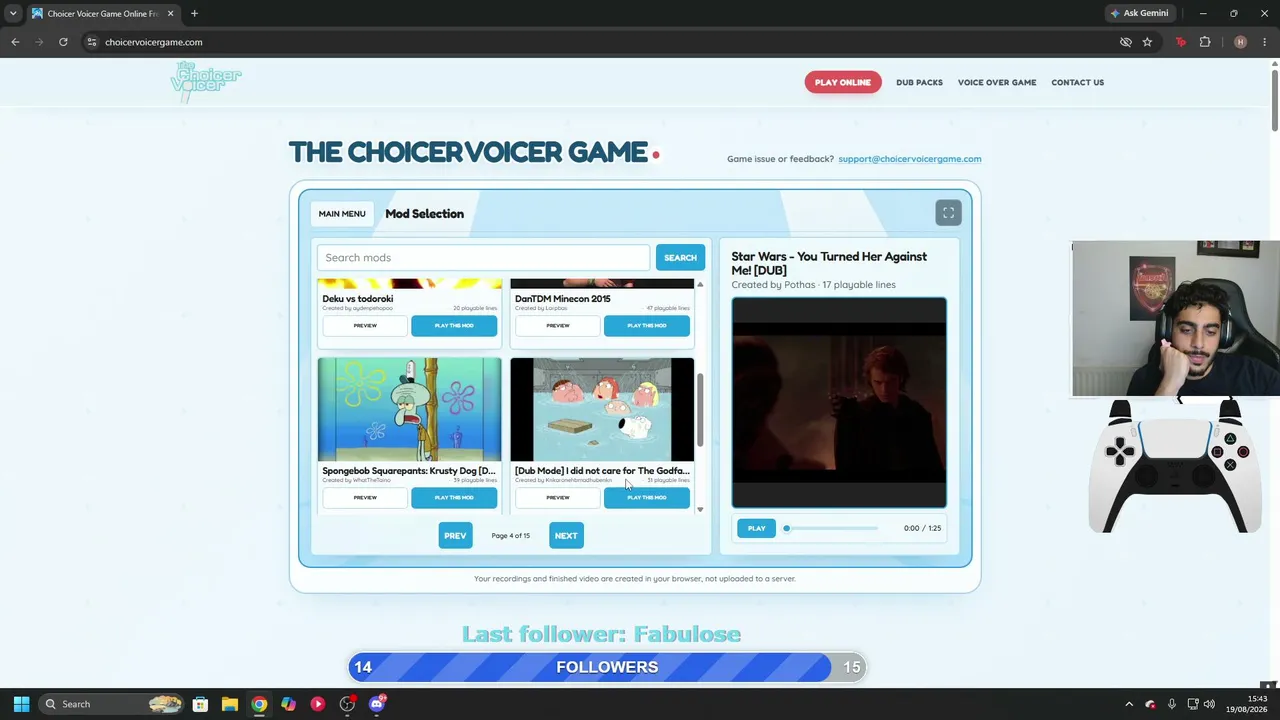Viewport: 1280px width, 720px height.
Task: Preview the Deku vs todoroki mod
Action: [365, 325]
